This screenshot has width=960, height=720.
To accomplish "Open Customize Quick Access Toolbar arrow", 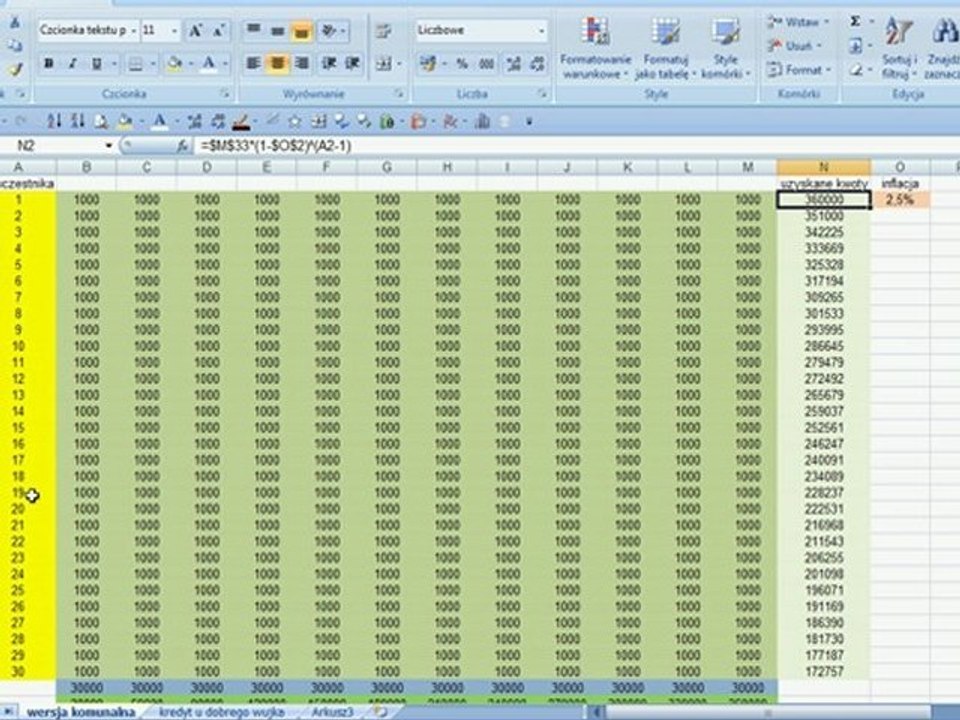I will (x=529, y=122).
